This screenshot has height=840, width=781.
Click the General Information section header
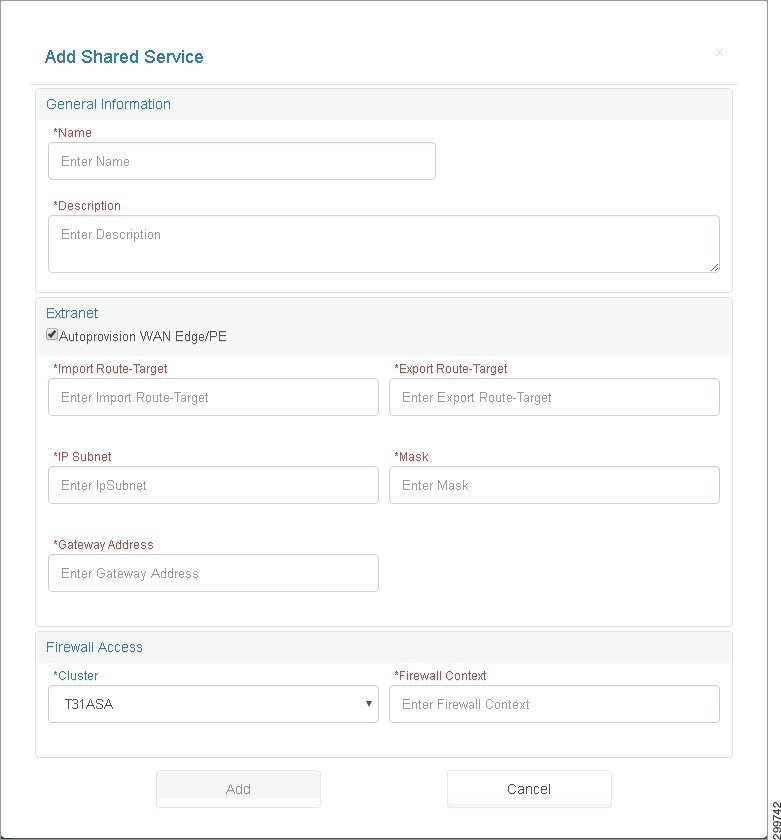point(108,104)
